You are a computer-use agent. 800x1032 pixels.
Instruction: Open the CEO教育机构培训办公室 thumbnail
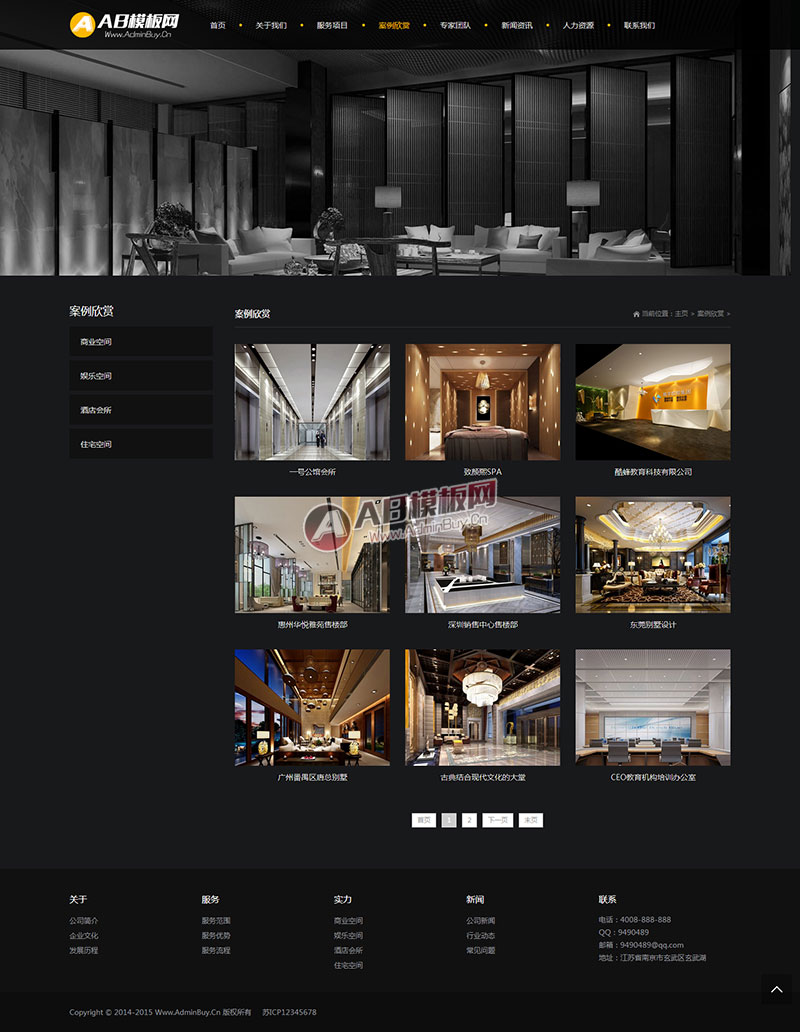pos(653,708)
